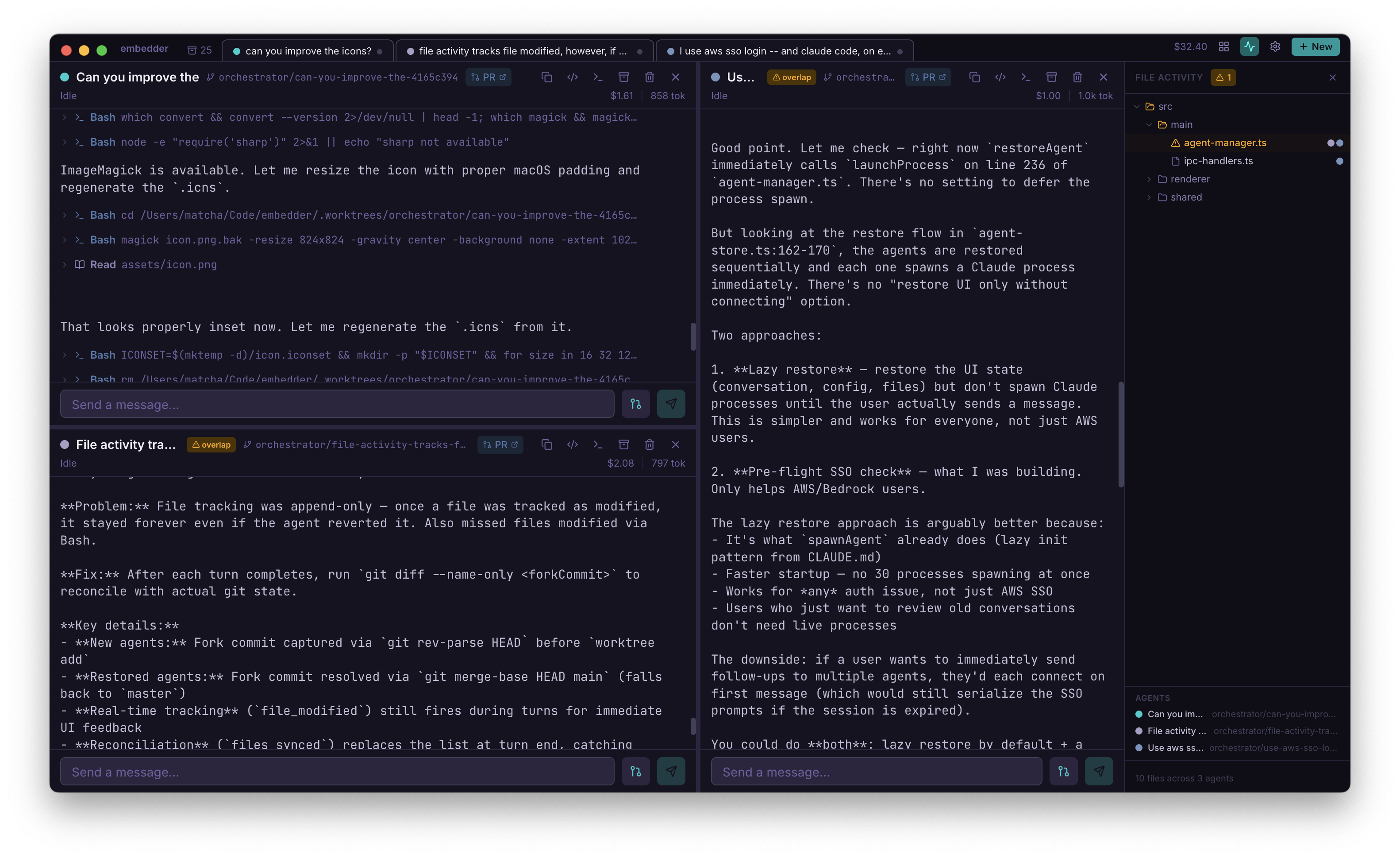Open PR link in 'Can you improve the' pane
The width and height of the screenshot is (1400, 858).
488,77
